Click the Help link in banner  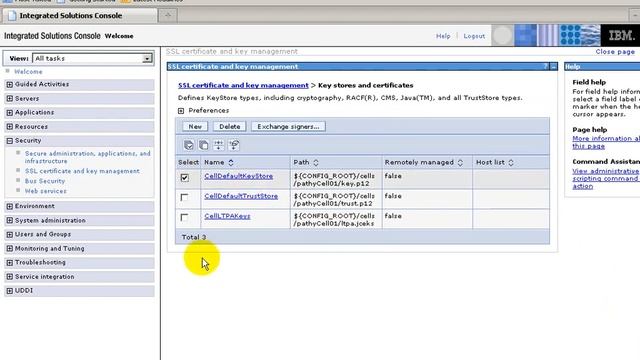tap(443, 36)
